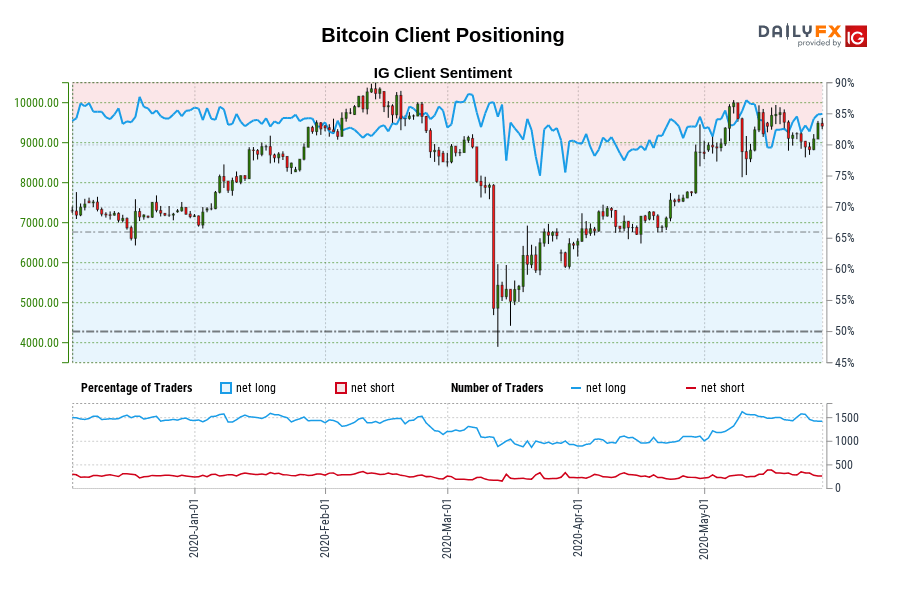Click the 2020-Jan-01 date label

194,528
